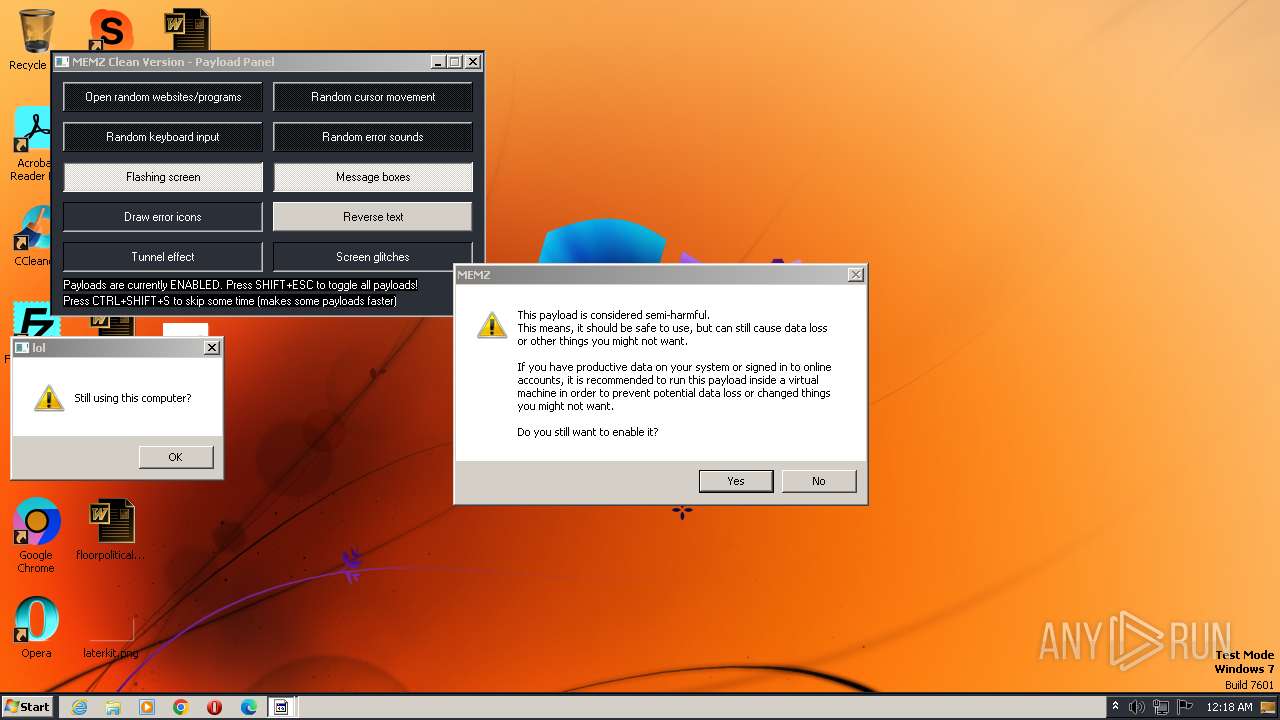Select the Google Chrome desktop shortcut
1280x720 pixels.
[36, 536]
